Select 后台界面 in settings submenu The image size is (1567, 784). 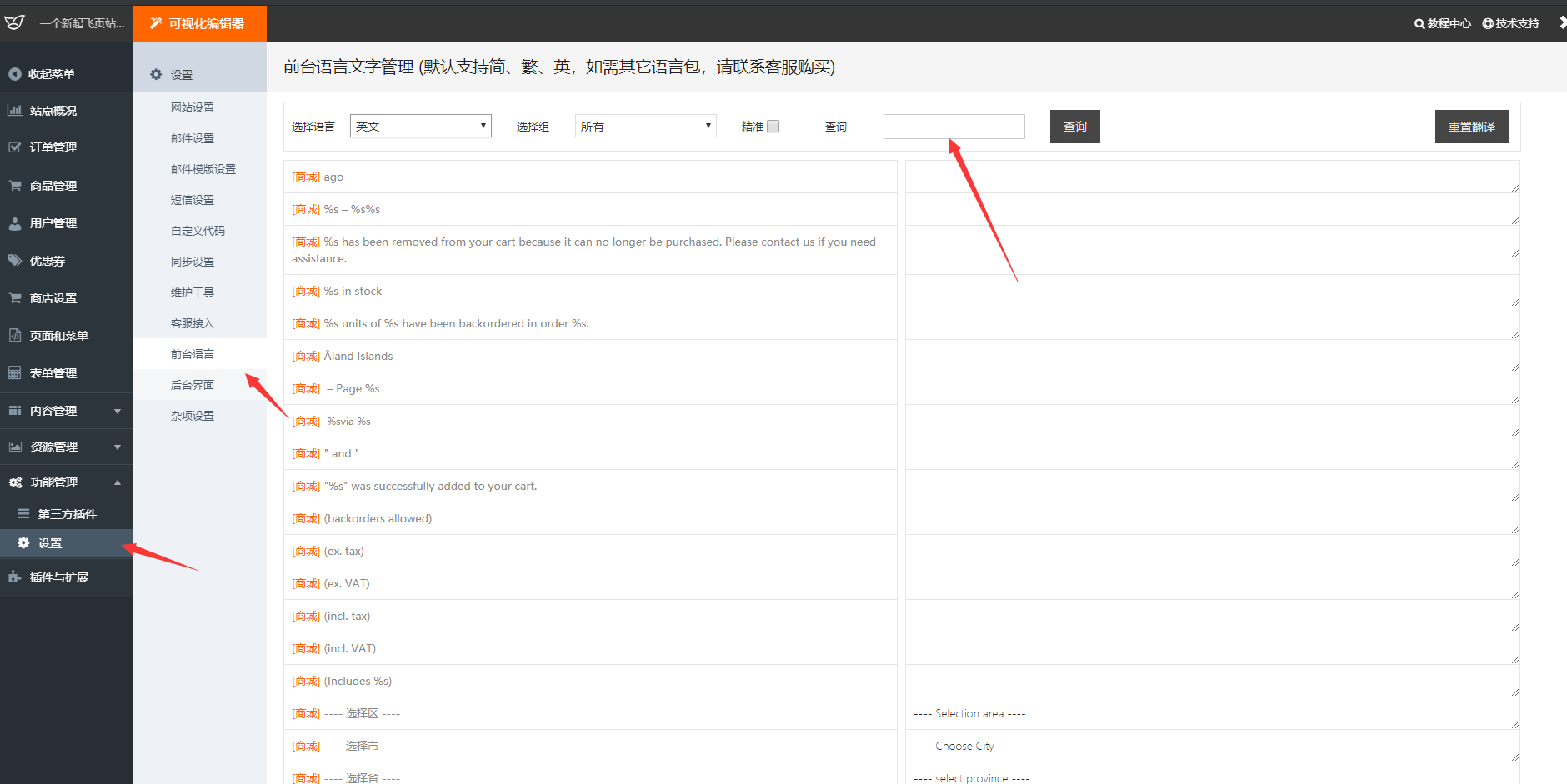coord(193,385)
